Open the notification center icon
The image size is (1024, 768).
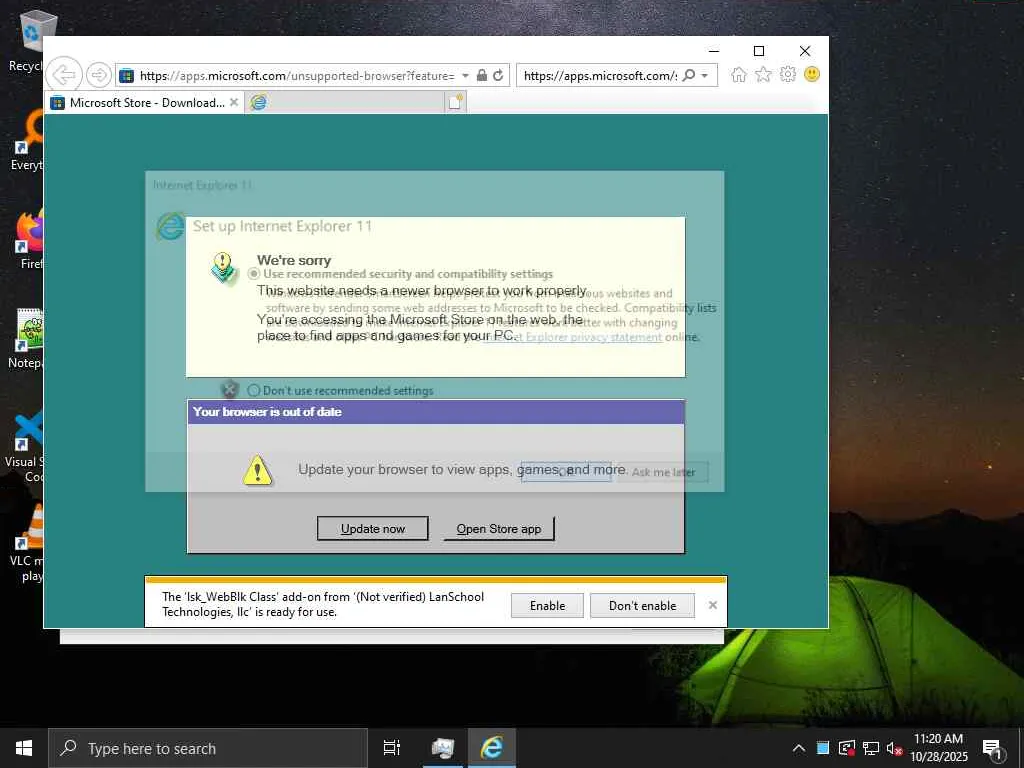tap(993, 749)
